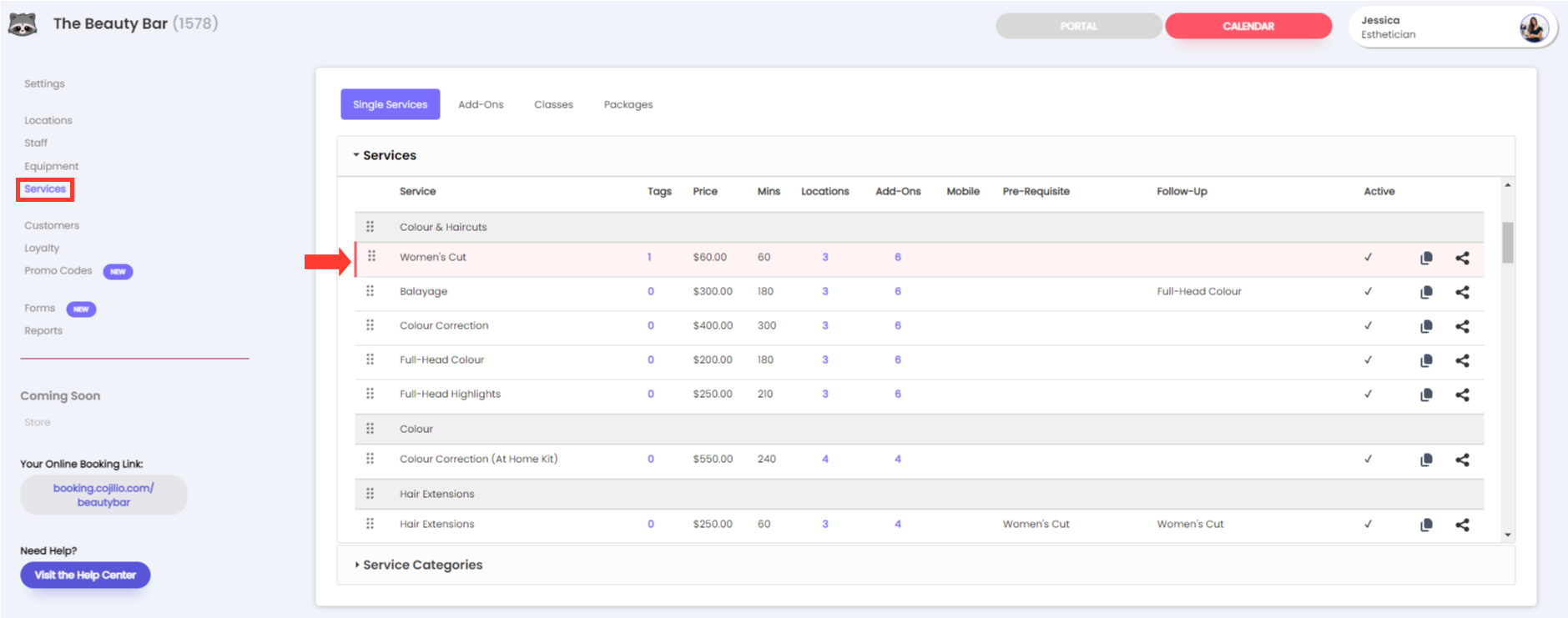This screenshot has width=1568, height=618.
Task: Open Customers in sidebar
Action: pyautogui.click(x=52, y=225)
